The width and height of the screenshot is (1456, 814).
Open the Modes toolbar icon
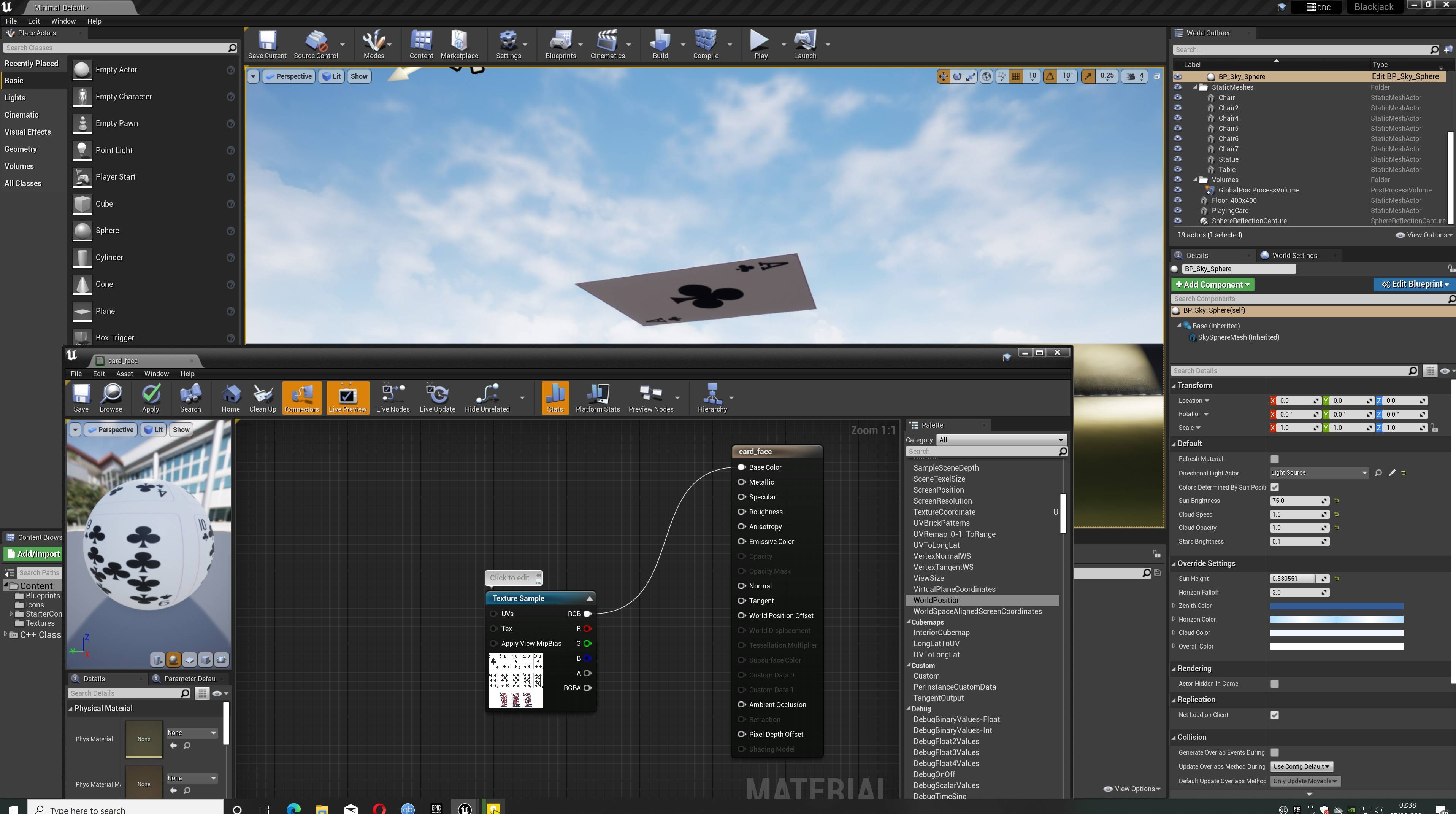click(374, 45)
